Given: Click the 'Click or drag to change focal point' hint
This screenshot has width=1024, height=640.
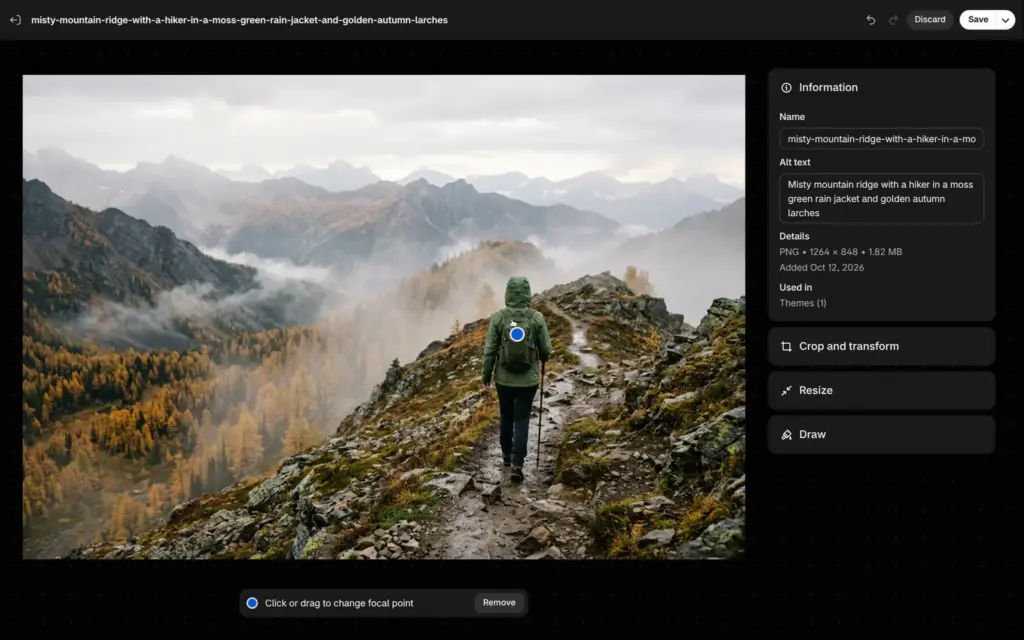Looking at the screenshot, I should (339, 603).
